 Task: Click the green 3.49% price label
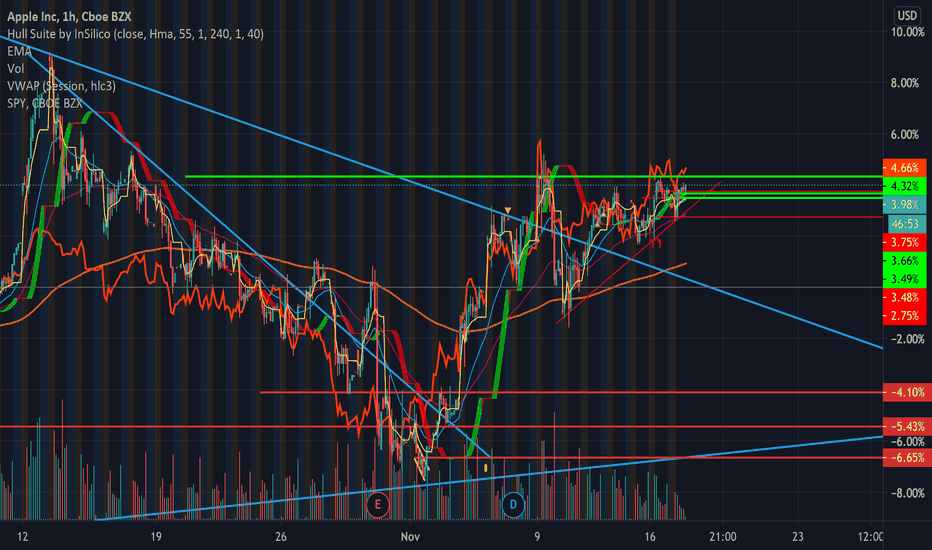[x=904, y=279]
